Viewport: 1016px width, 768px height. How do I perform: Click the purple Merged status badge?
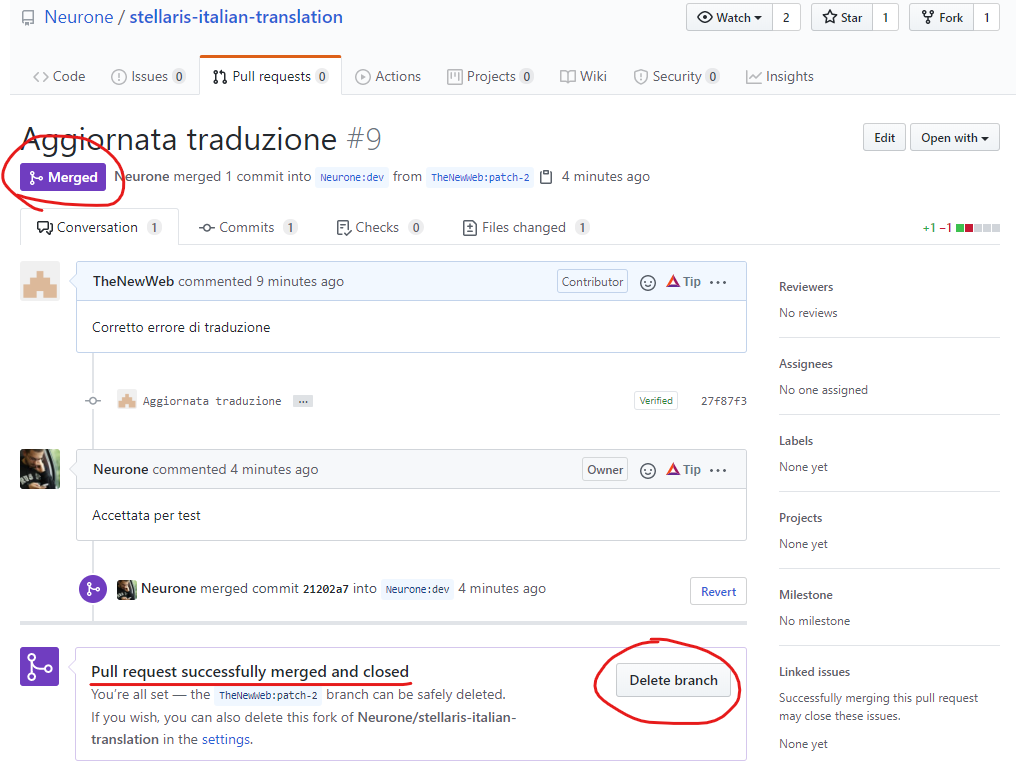[x=63, y=177]
